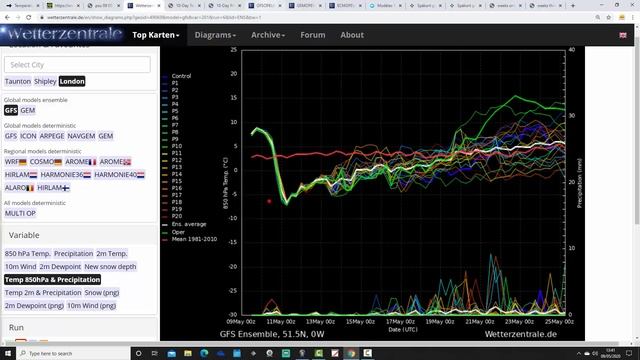Launch Microsoft Edge from the taskbar
This screenshot has height=360, width=640.
click(x=204, y=353)
